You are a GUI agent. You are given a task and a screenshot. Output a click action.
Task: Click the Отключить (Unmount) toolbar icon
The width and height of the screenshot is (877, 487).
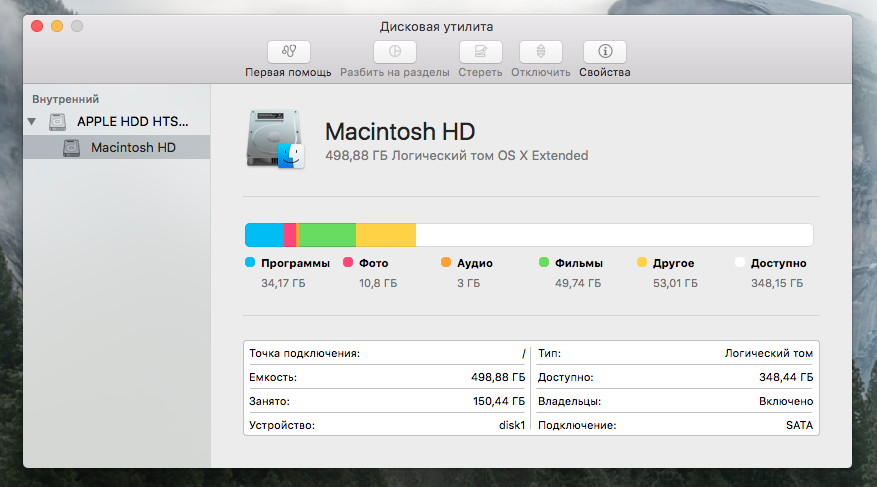pyautogui.click(x=540, y=52)
